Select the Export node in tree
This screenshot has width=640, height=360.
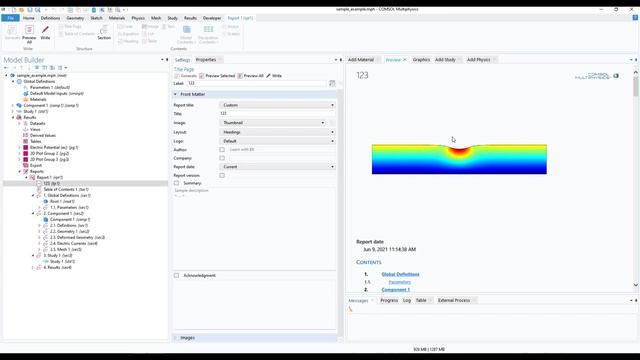[x=33, y=165]
